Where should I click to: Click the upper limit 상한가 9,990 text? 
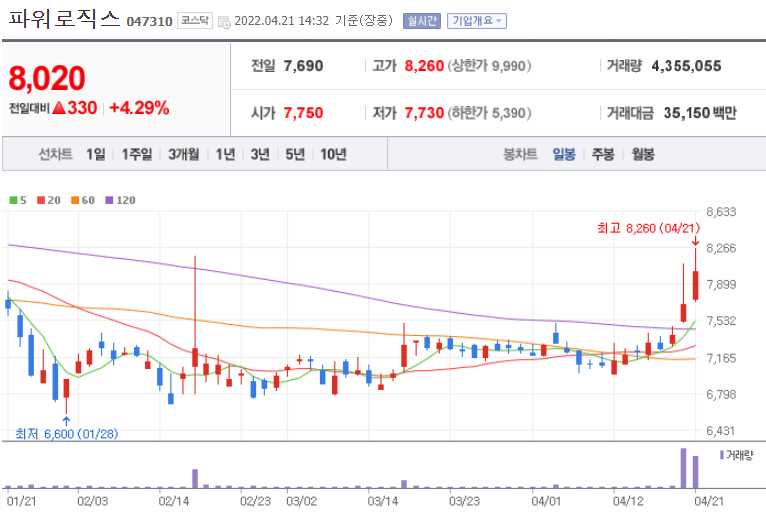tap(489, 66)
